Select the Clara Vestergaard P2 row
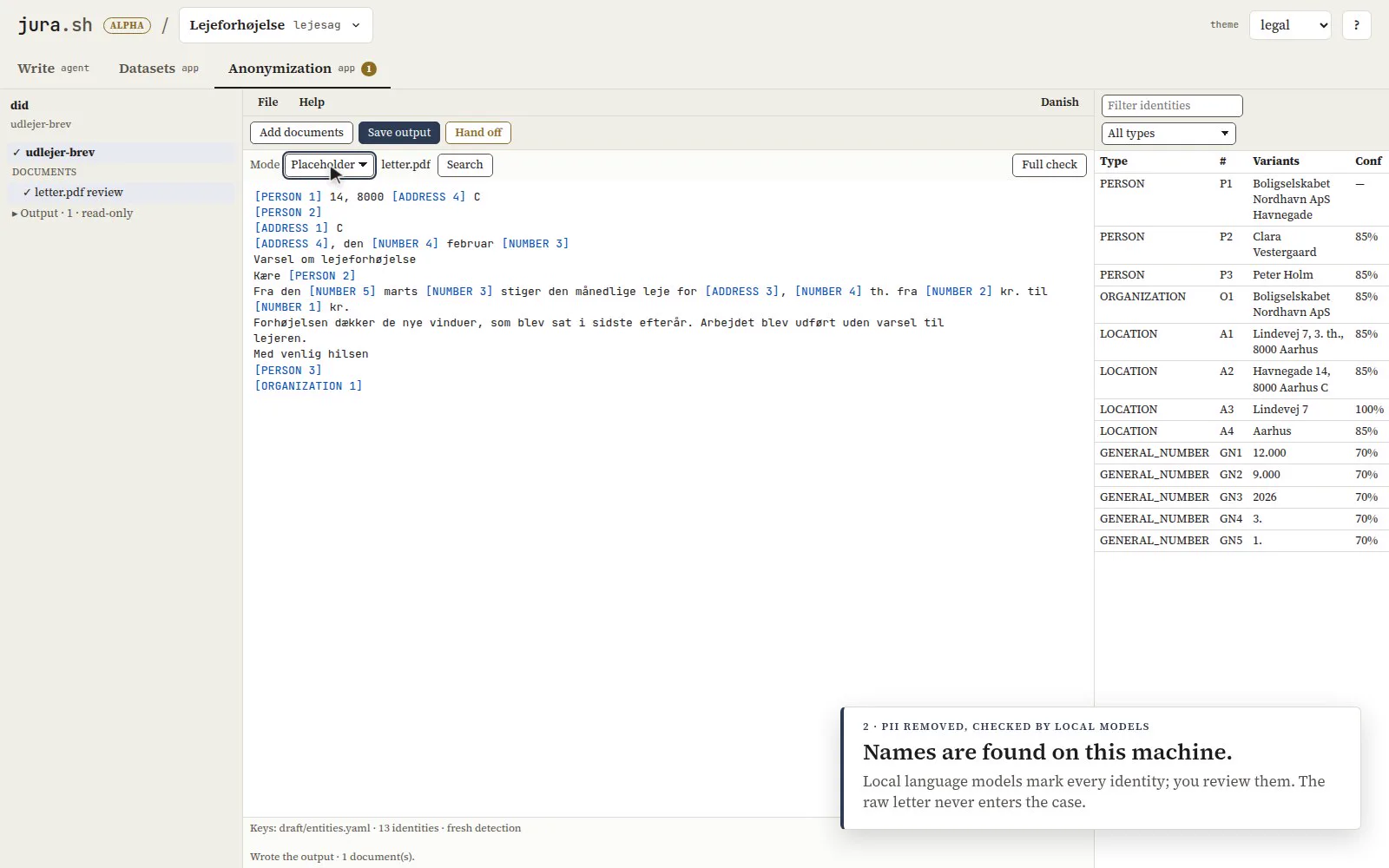Viewport: 1389px width, 868px height. coord(1241,245)
